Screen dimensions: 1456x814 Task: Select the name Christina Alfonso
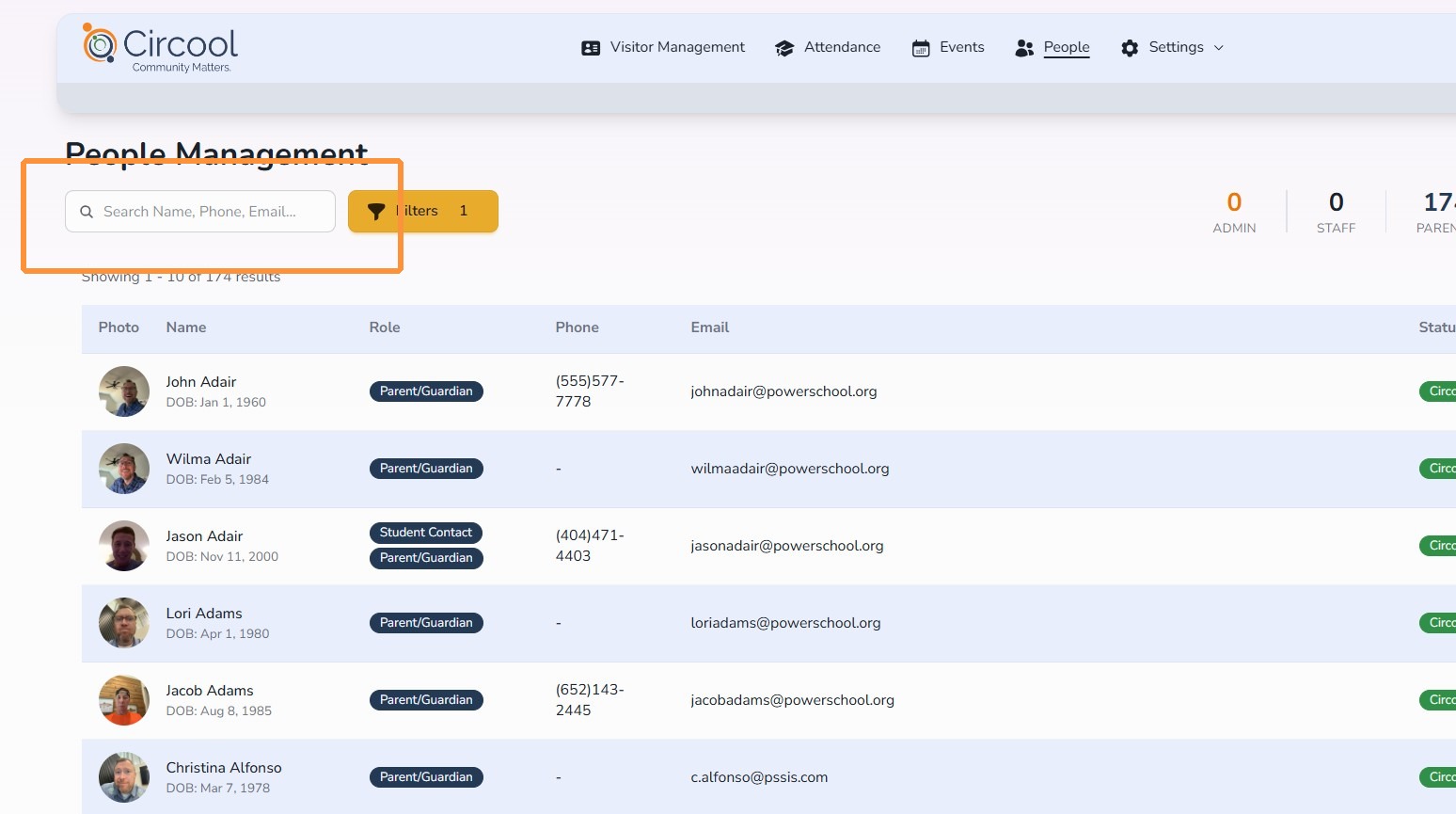pos(224,768)
